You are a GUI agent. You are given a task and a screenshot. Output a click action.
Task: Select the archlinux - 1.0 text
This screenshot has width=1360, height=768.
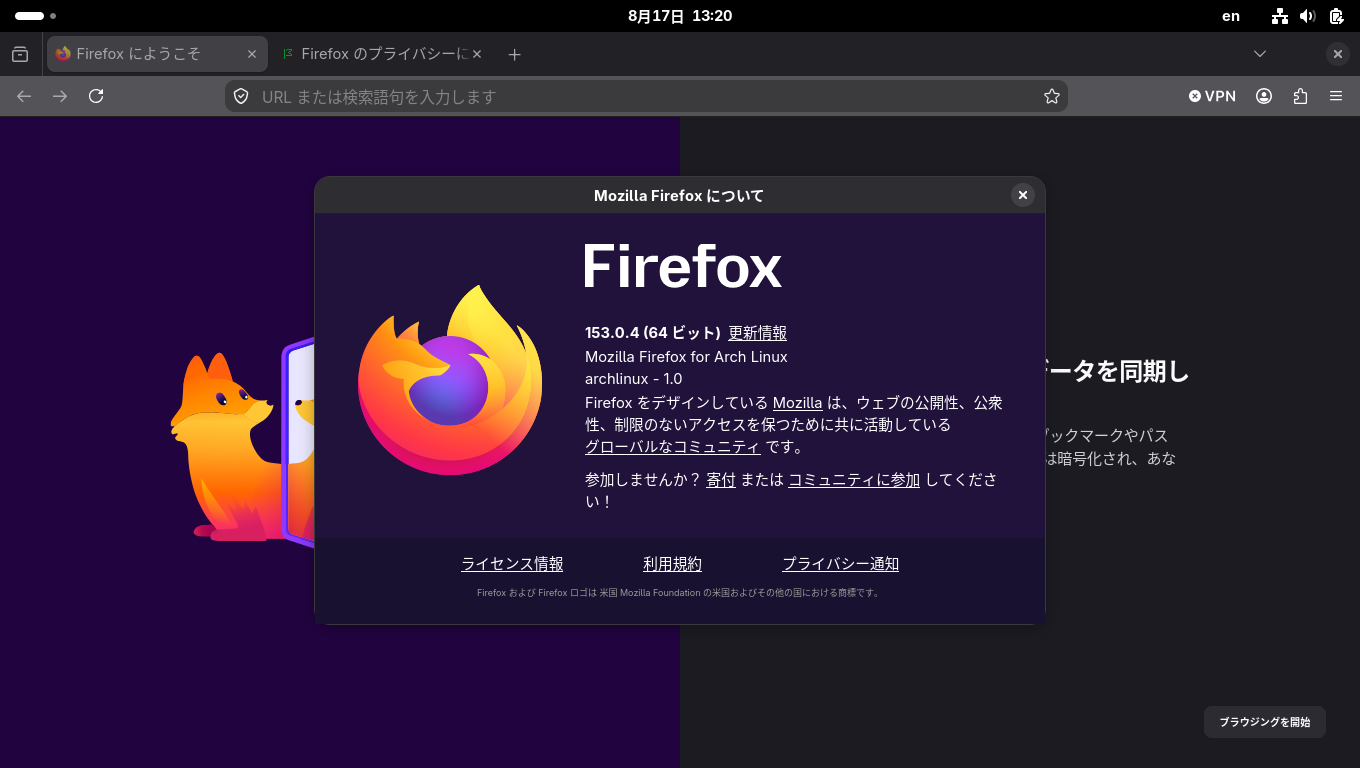(633, 379)
